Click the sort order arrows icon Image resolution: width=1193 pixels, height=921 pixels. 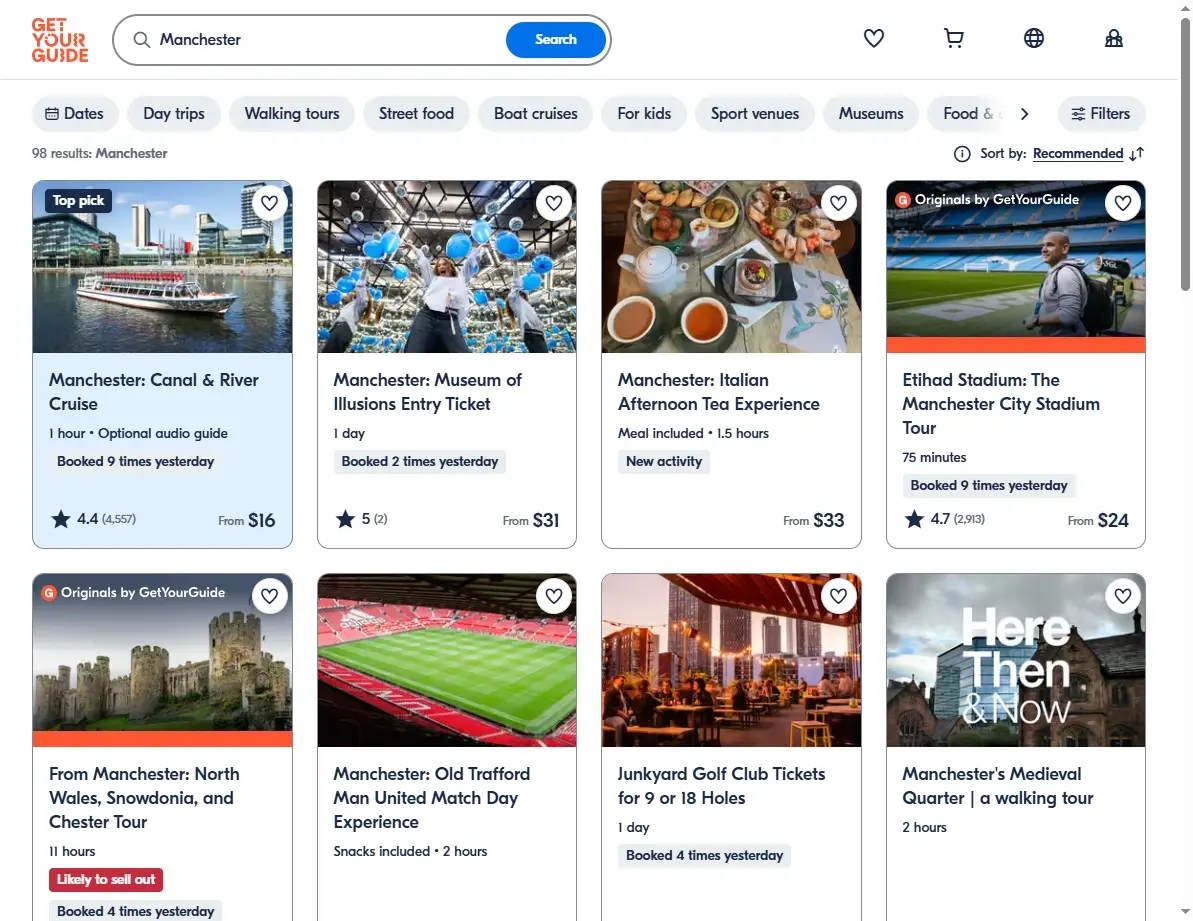pyautogui.click(x=1137, y=154)
